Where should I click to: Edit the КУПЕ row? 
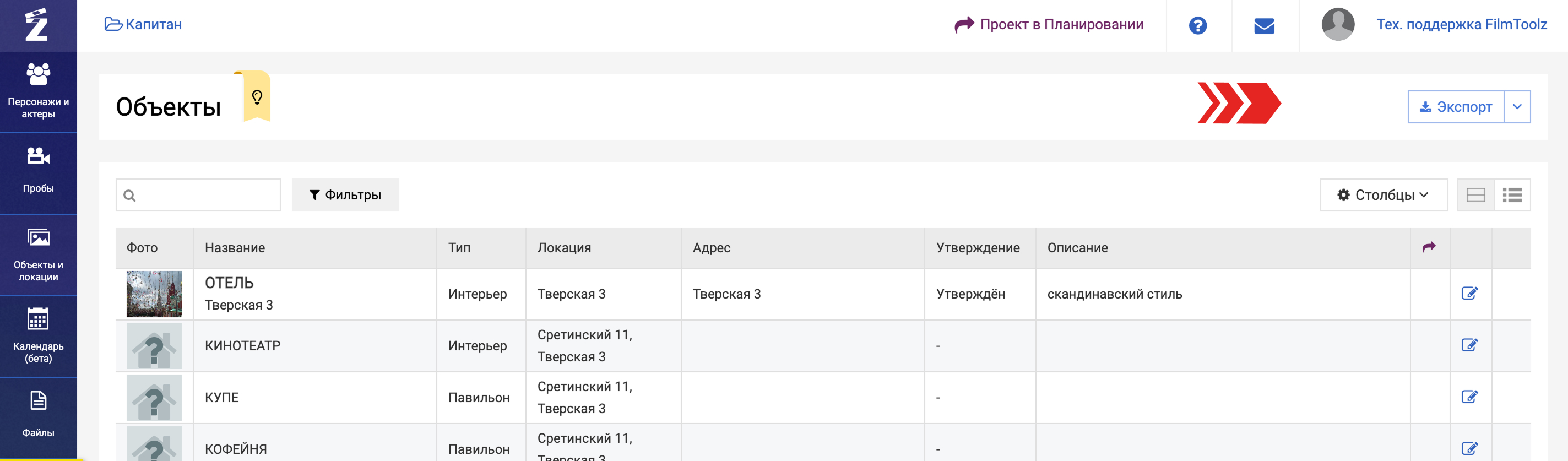point(1469,397)
